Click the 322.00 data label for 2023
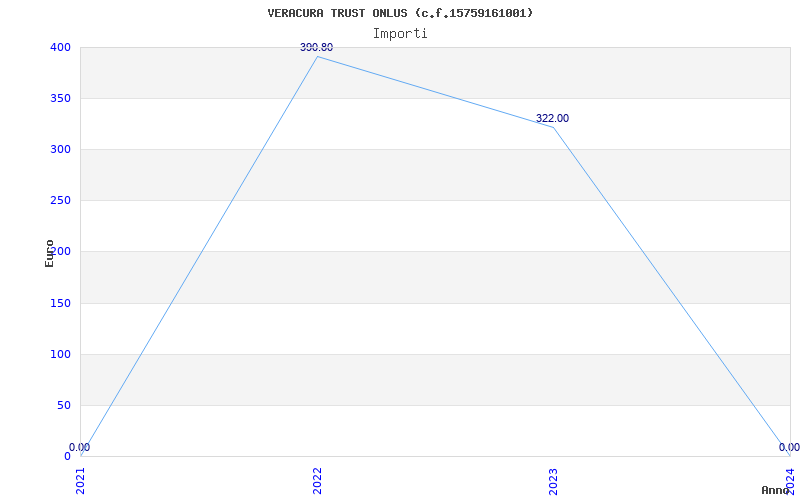 click(552, 118)
